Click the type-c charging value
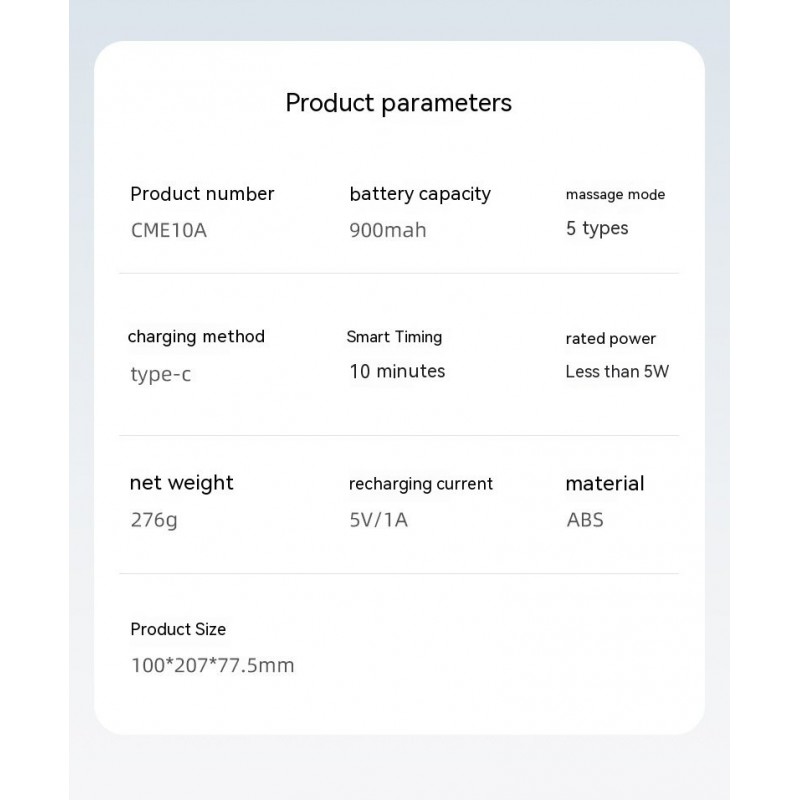800x800 pixels. pos(160,375)
